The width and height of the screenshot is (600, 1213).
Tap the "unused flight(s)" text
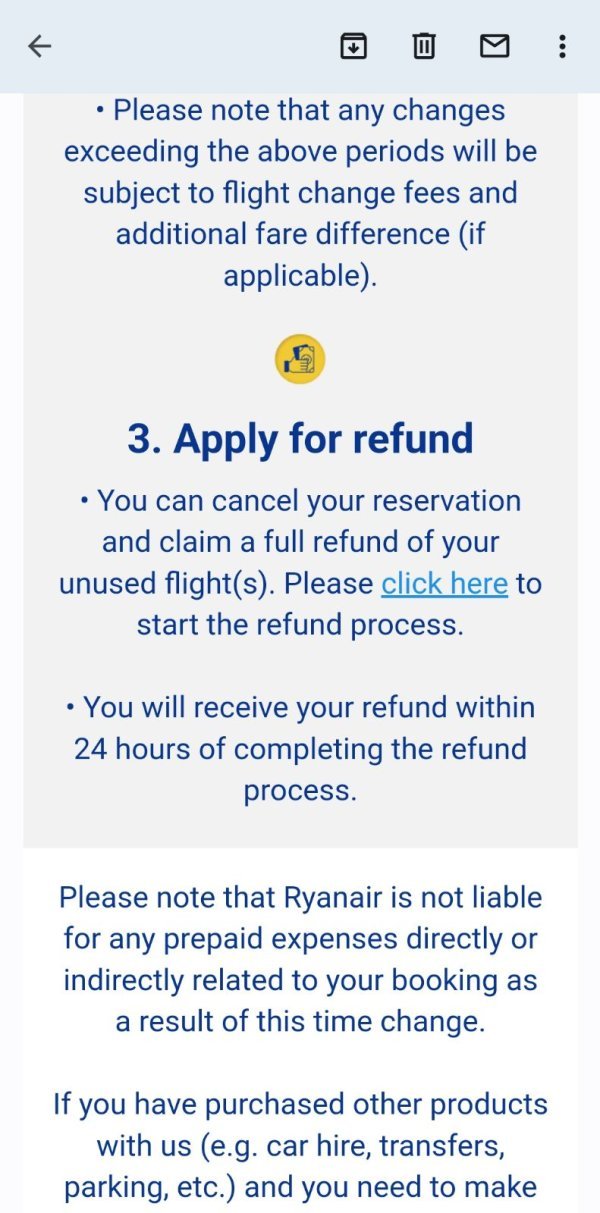pos(164,584)
